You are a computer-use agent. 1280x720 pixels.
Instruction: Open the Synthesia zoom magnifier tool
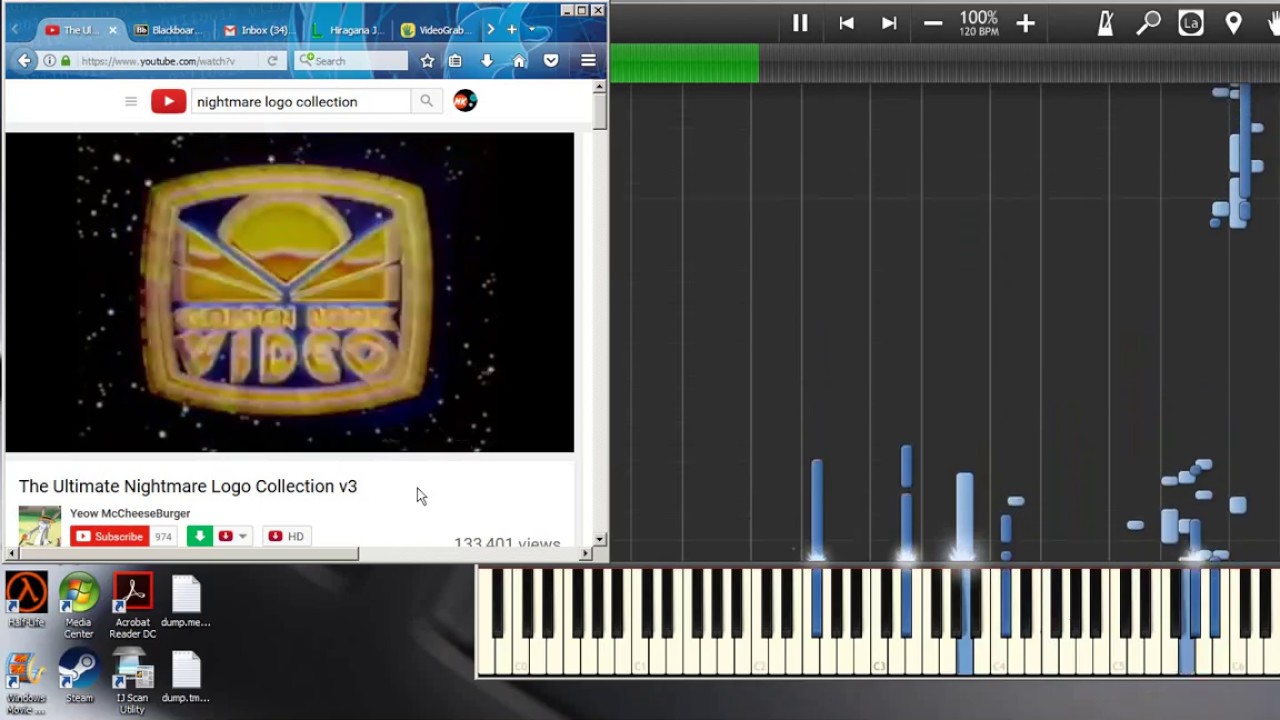1148,23
